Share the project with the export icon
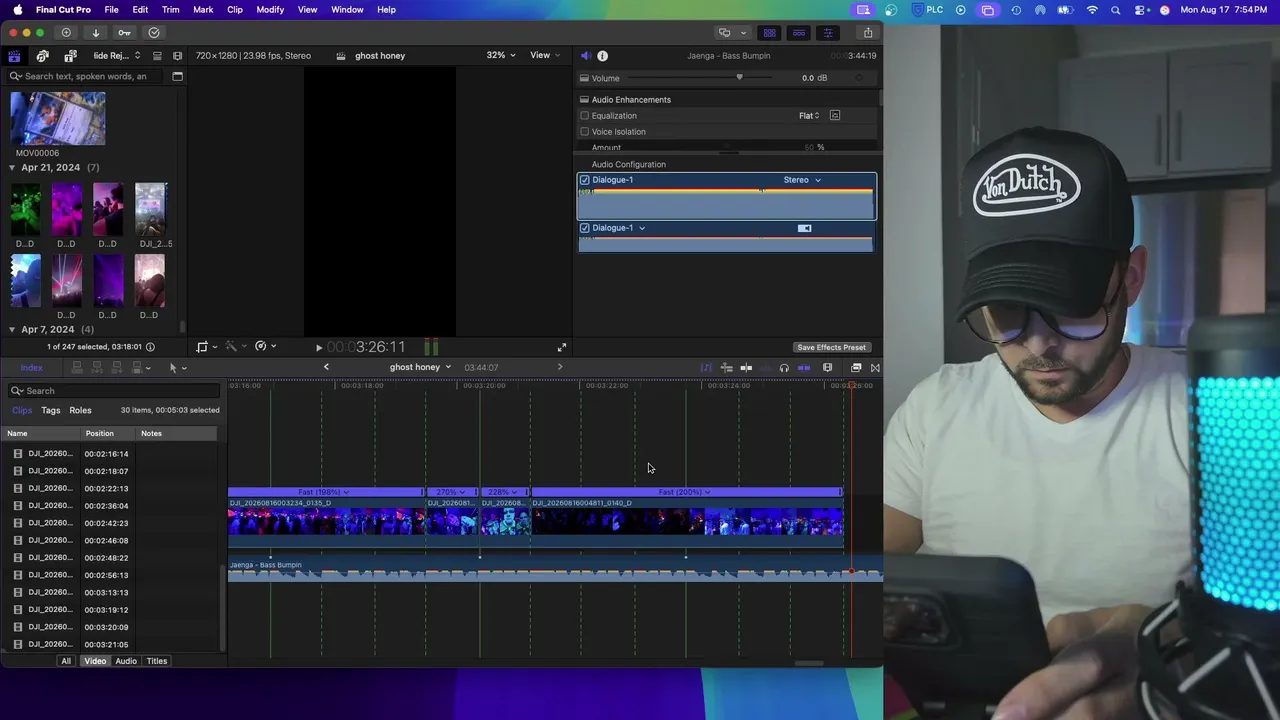Viewport: 1280px width, 720px height. click(868, 33)
